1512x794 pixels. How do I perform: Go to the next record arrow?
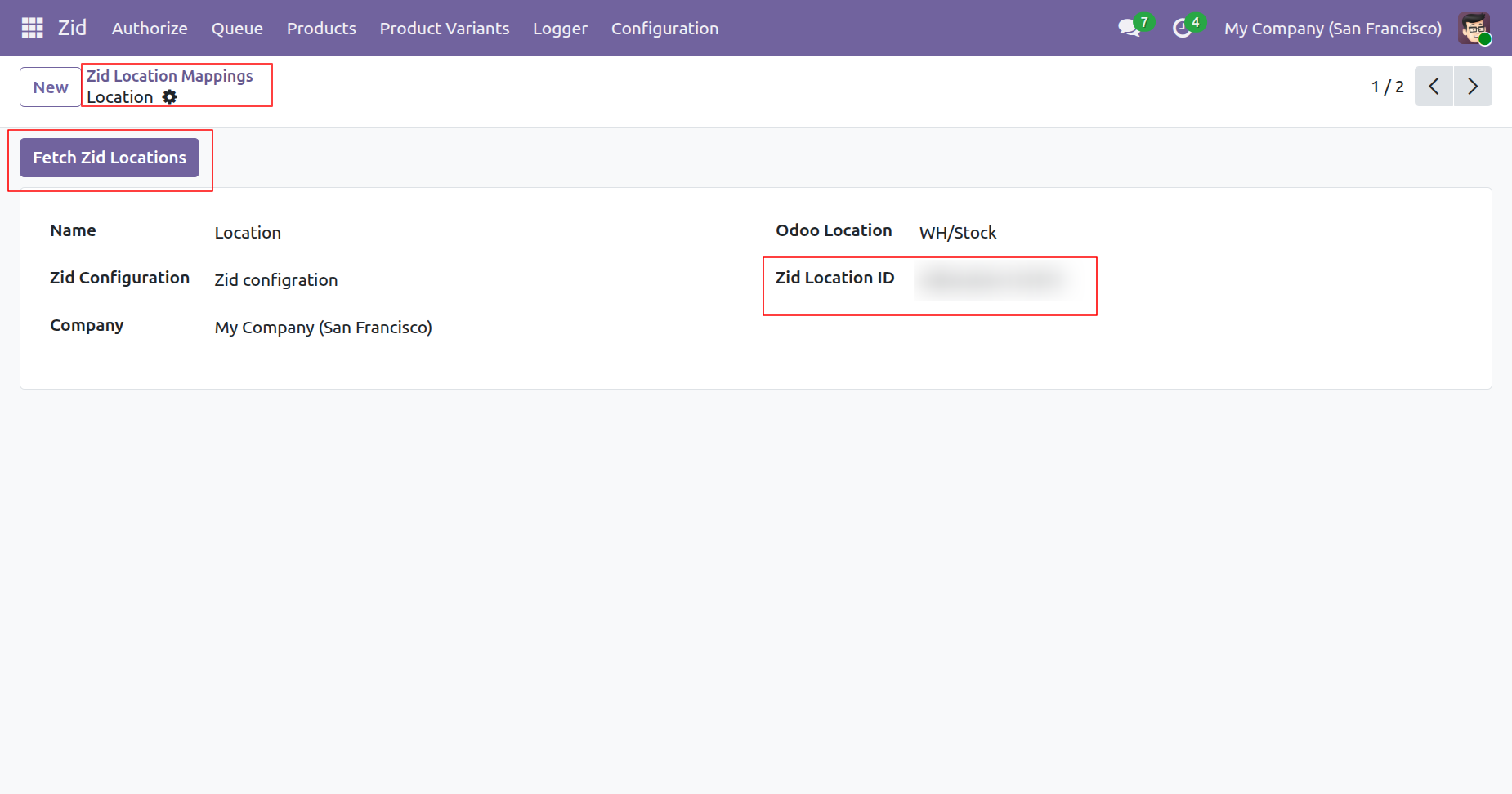pos(1473,87)
